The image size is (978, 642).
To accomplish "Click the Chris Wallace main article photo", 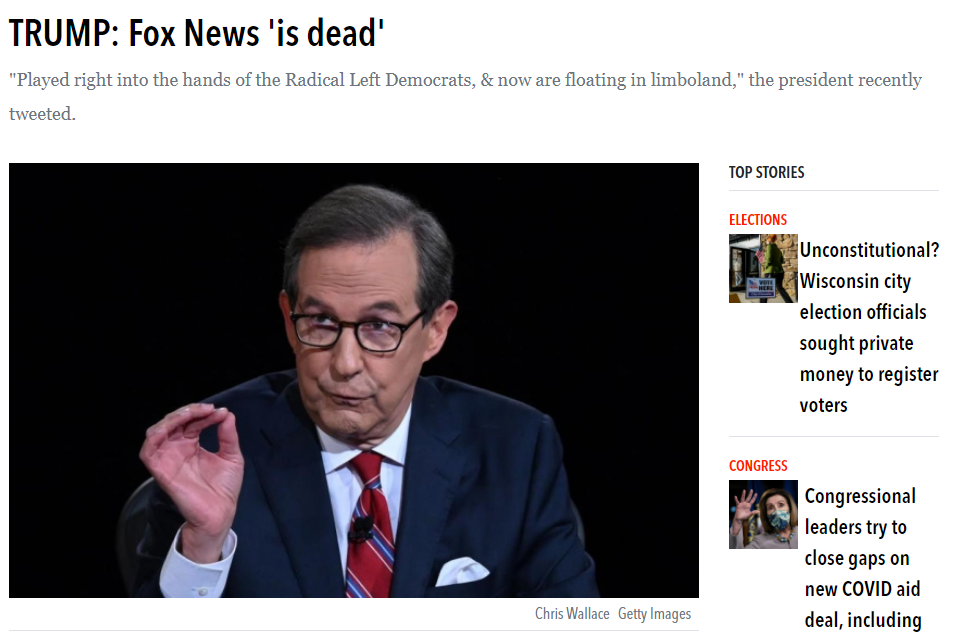I will [354, 380].
